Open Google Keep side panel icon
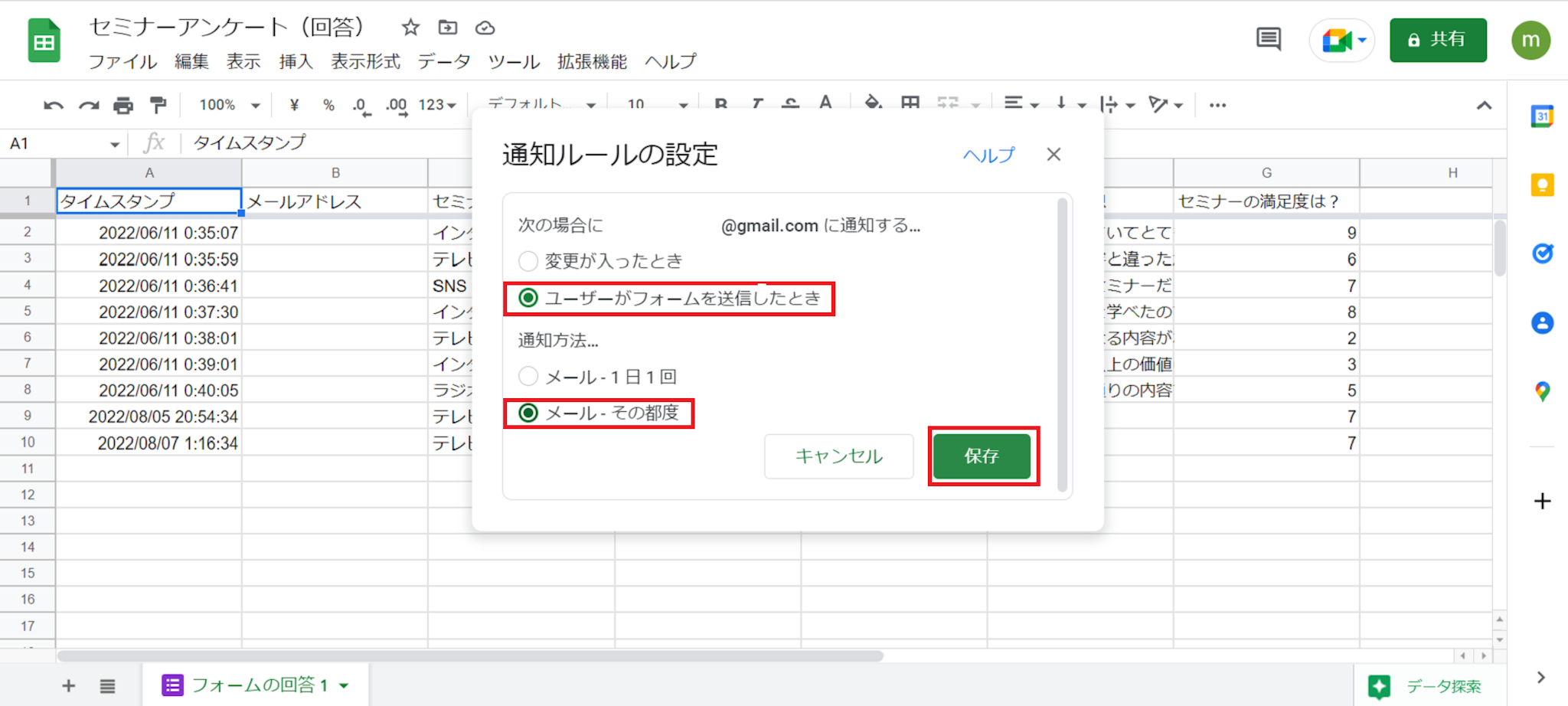1568x706 pixels. pyautogui.click(x=1542, y=185)
